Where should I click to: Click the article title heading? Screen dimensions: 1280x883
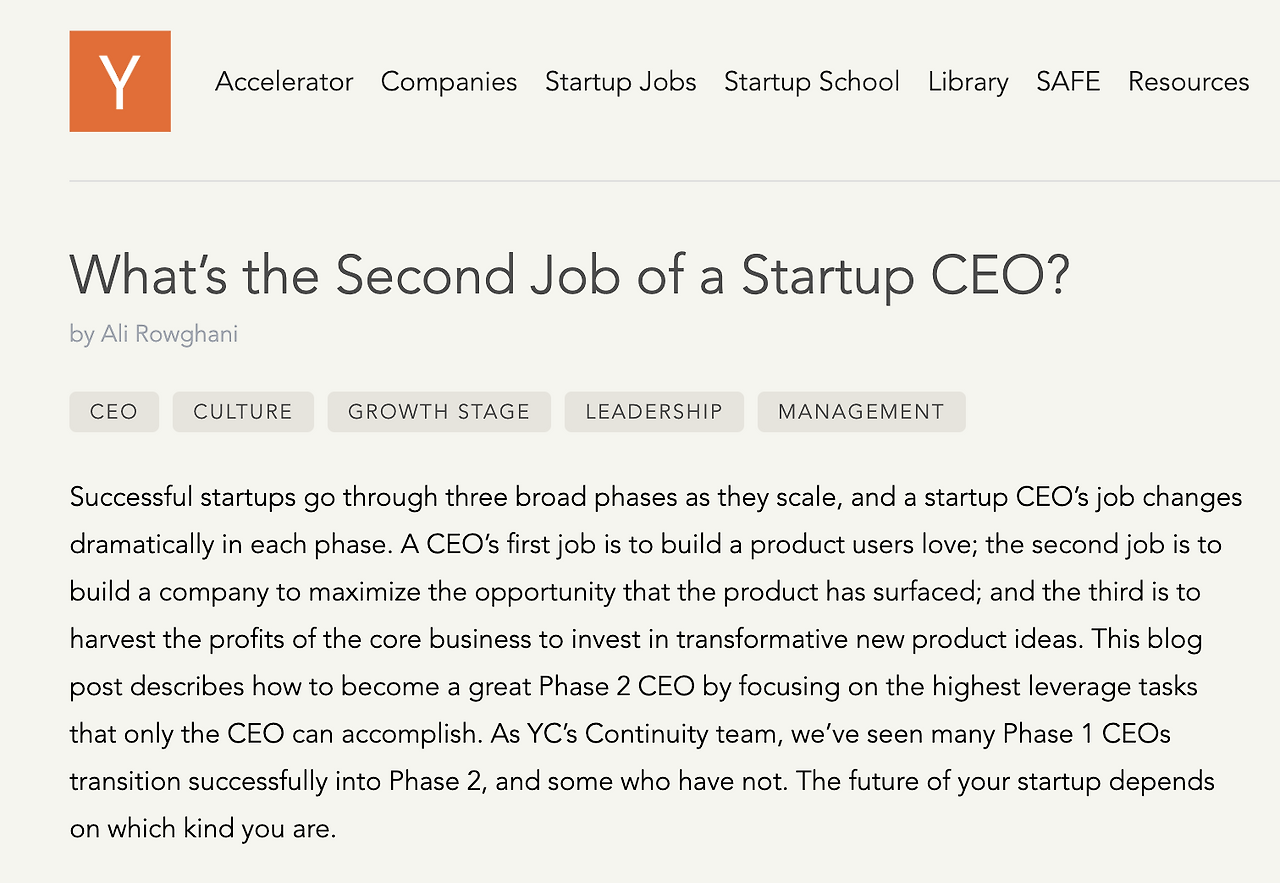click(569, 275)
